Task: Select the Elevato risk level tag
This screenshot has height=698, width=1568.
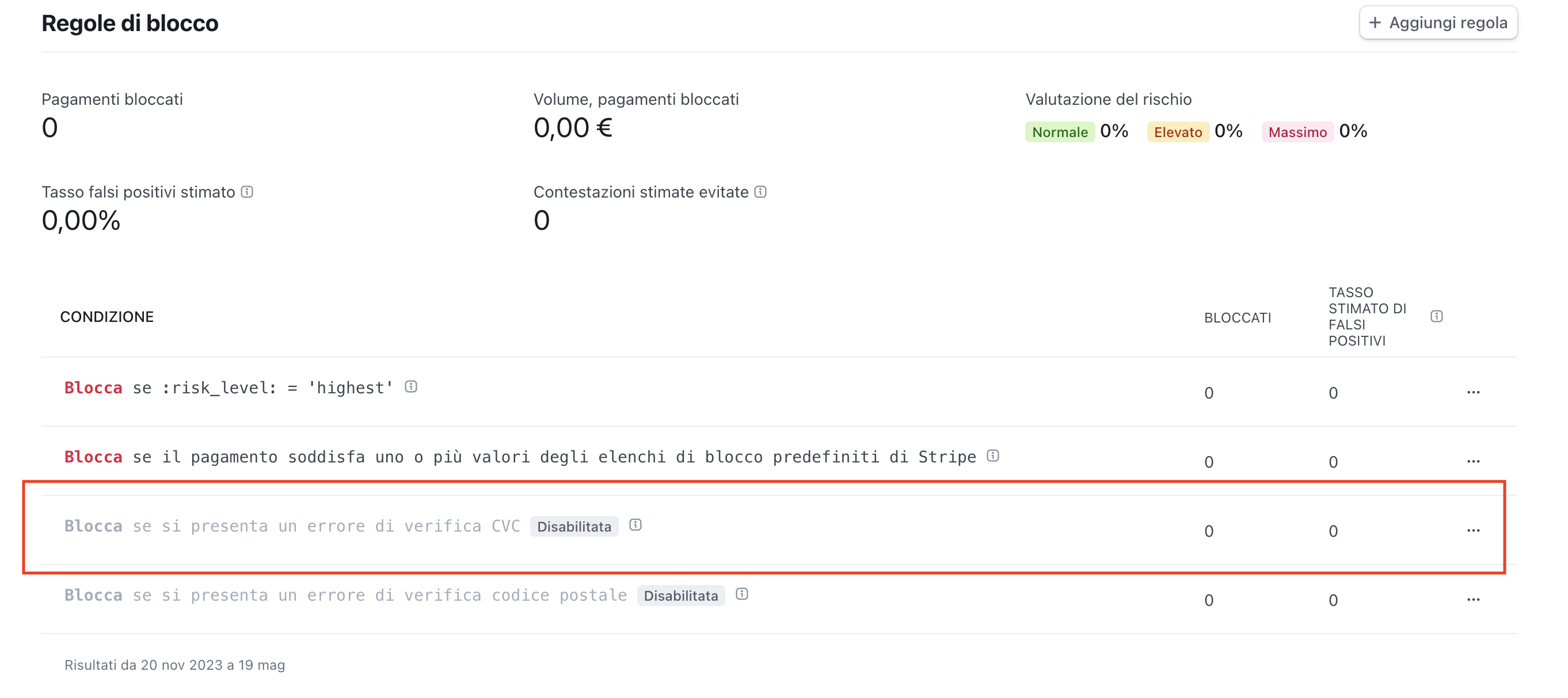Action: tap(1178, 132)
